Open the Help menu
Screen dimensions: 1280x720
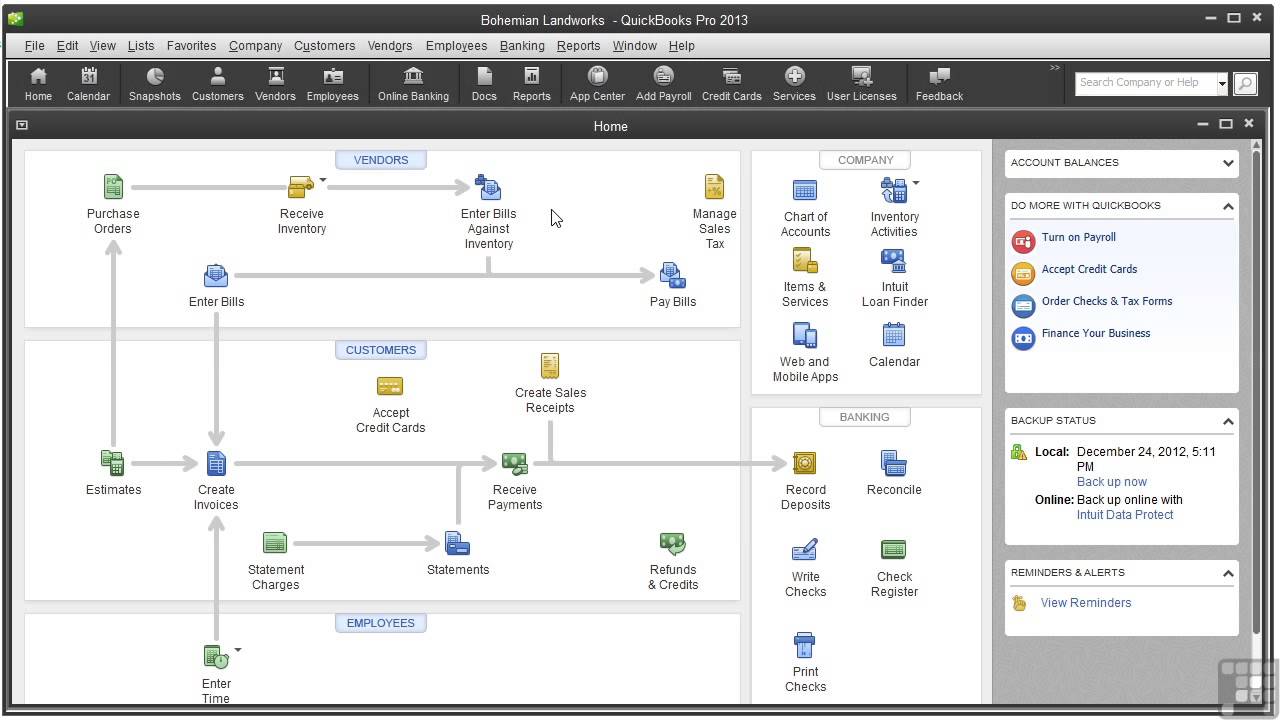(681, 46)
